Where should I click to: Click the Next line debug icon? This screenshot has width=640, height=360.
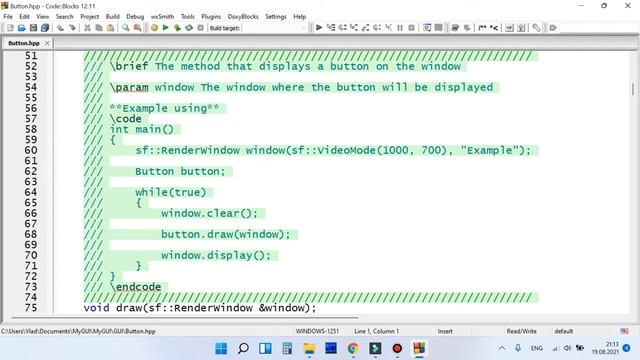(x=342, y=28)
